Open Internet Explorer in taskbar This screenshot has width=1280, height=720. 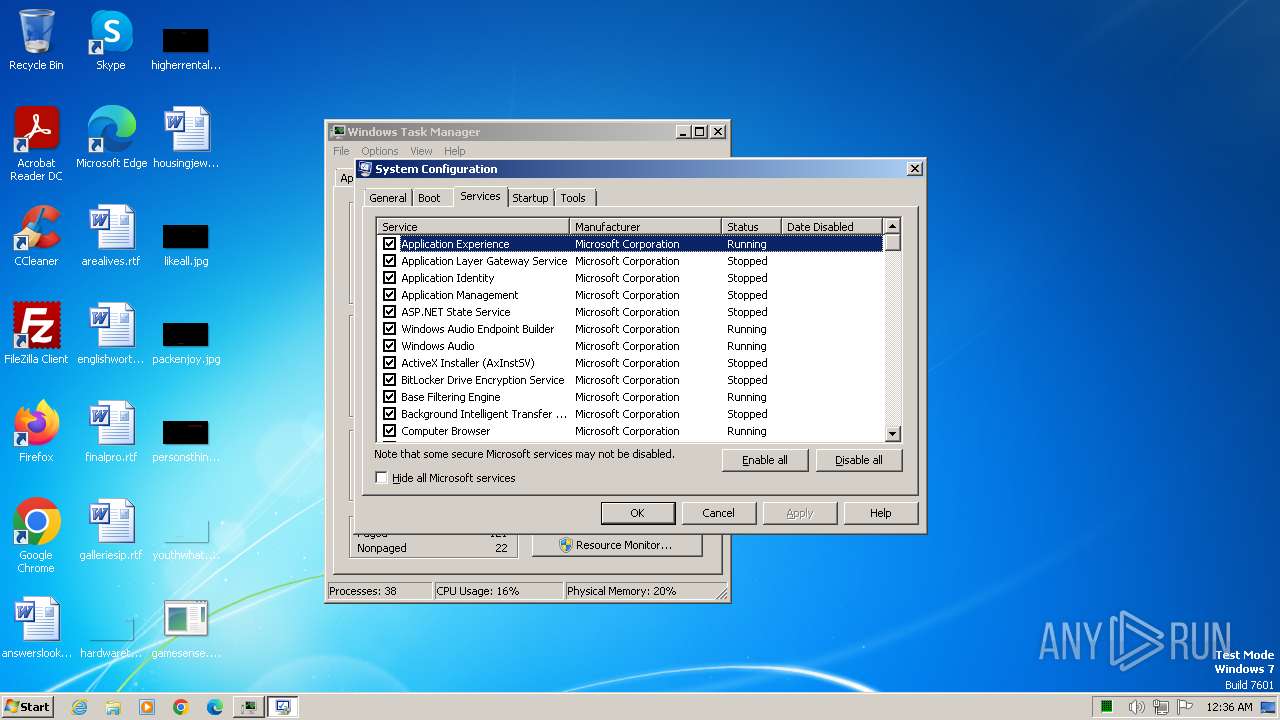[79, 707]
